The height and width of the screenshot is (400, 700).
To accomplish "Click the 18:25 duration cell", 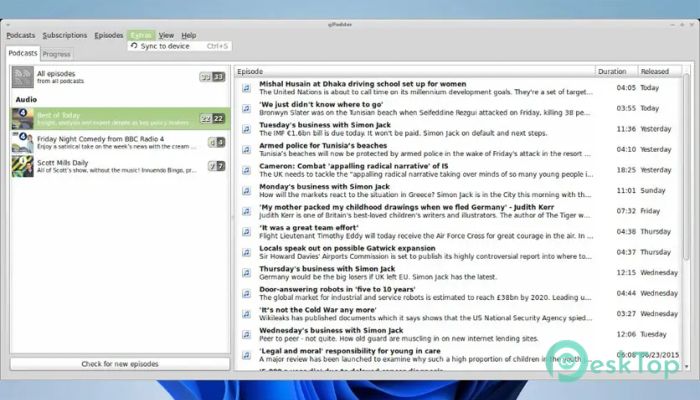I will 626,170.
